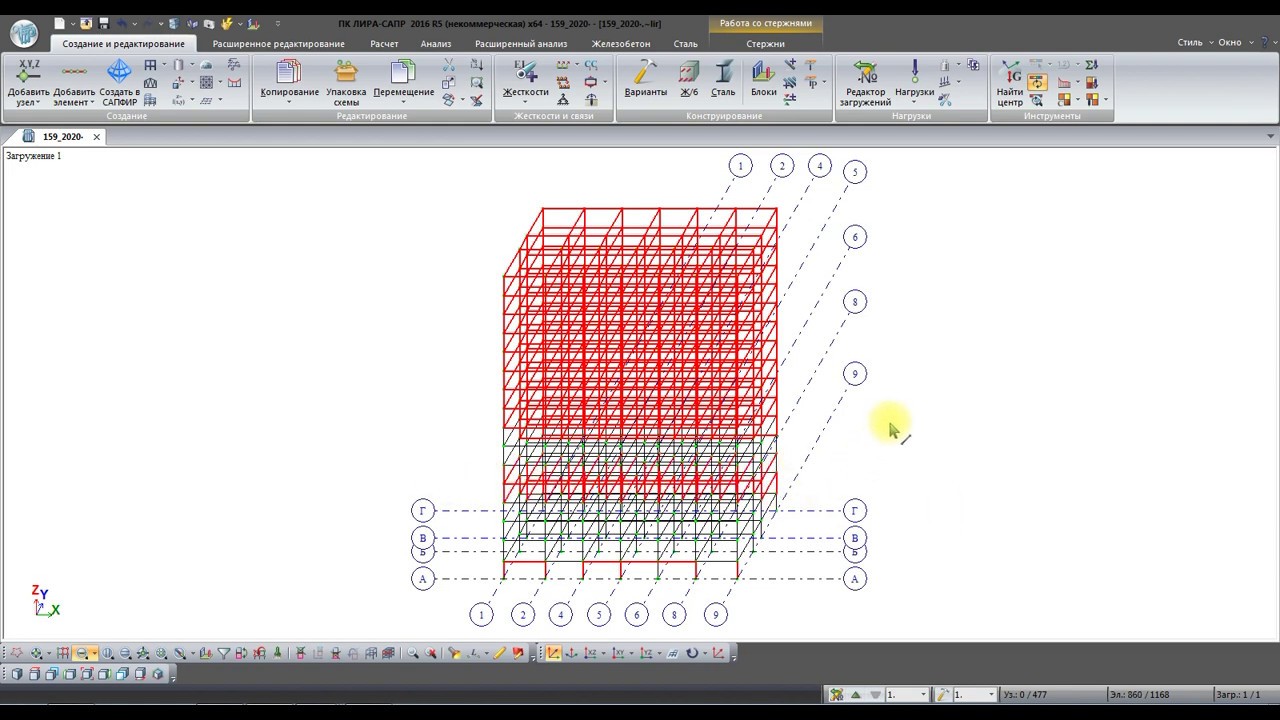Click the Добавить узел (add node) icon
The image size is (1280, 720).
tap(28, 72)
